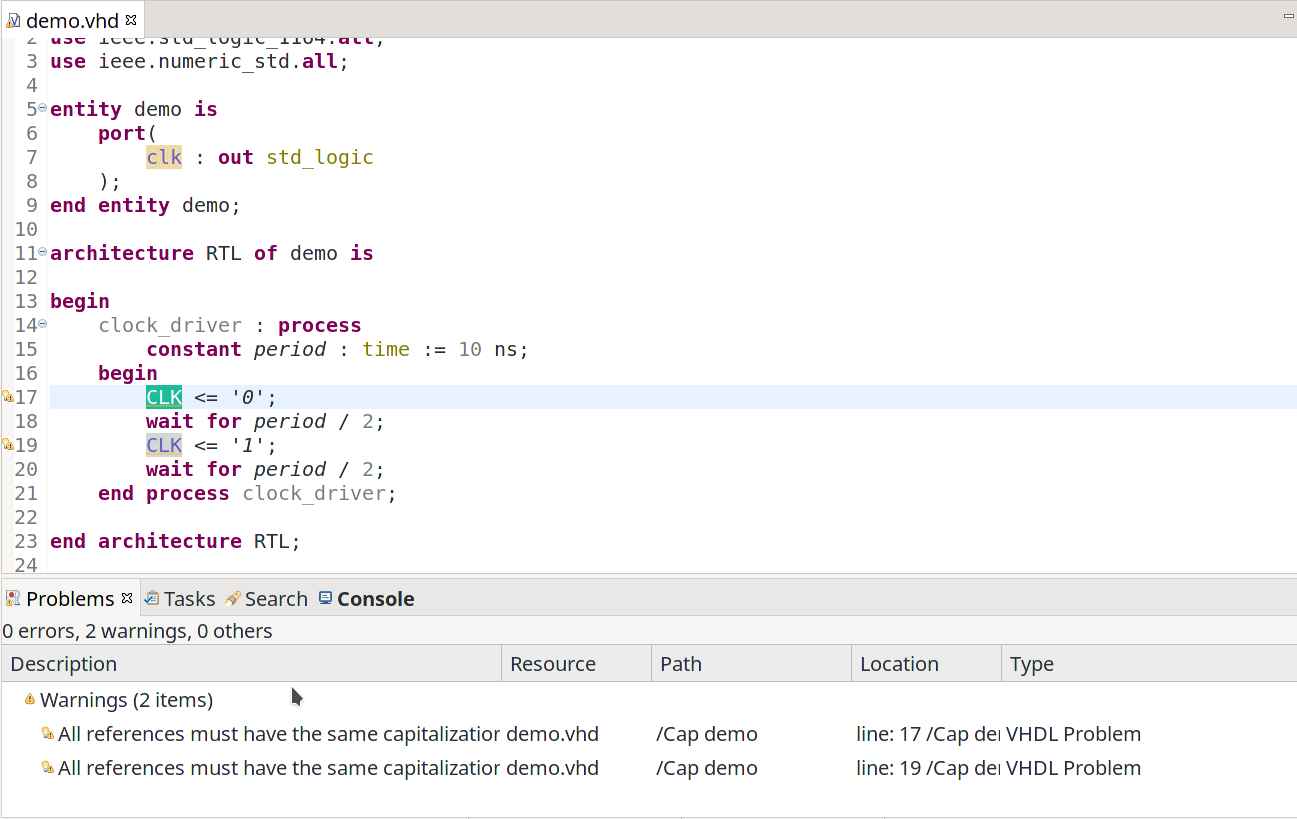Click the demo.vhd file icon in the tab

click(x=13, y=20)
